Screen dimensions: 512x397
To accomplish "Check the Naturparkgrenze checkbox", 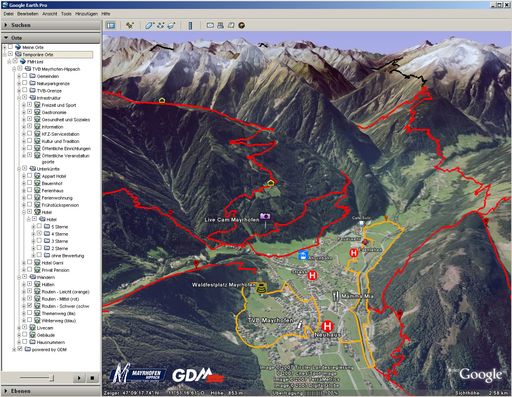I will click(25, 83).
